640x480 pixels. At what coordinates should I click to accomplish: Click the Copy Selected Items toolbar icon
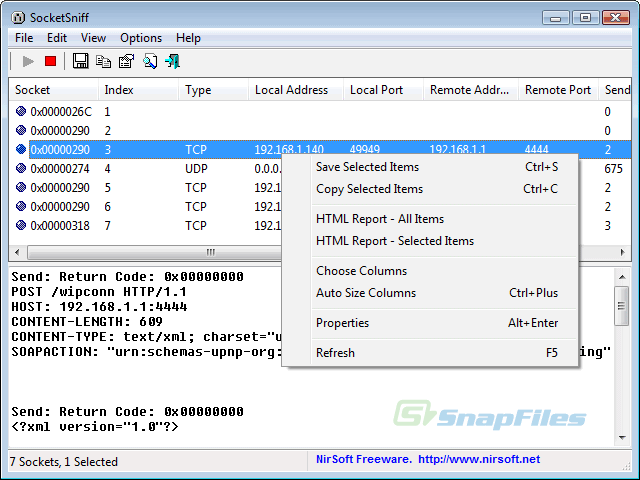(x=103, y=61)
